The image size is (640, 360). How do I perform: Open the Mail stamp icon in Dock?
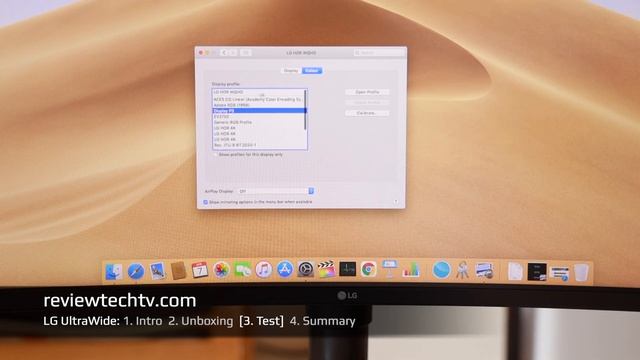[157, 271]
